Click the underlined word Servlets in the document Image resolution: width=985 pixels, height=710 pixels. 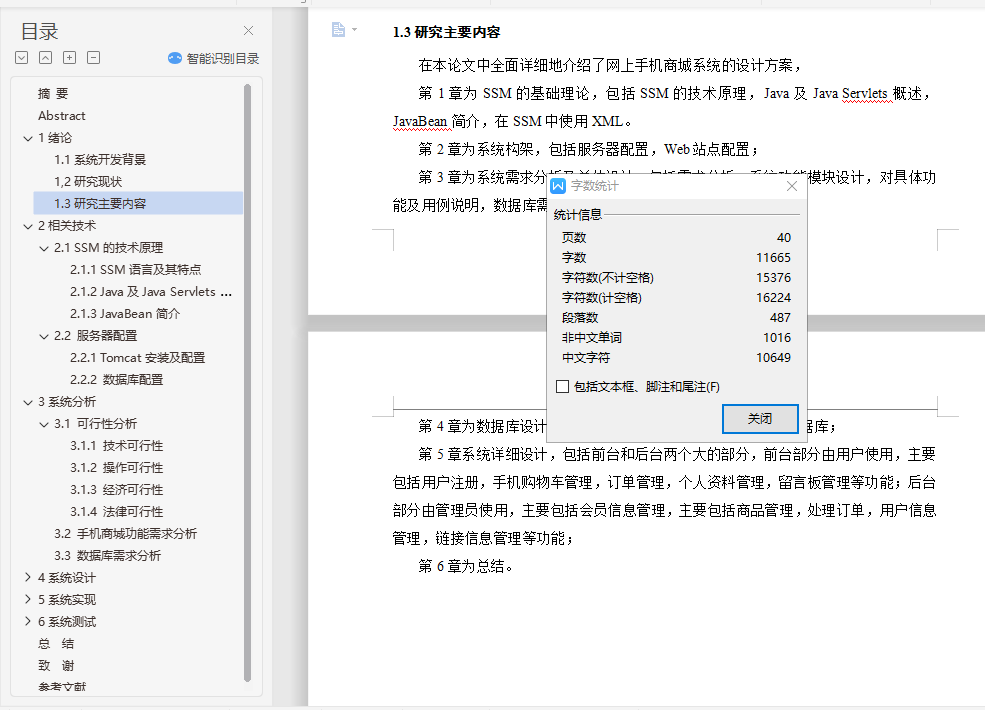click(864, 94)
